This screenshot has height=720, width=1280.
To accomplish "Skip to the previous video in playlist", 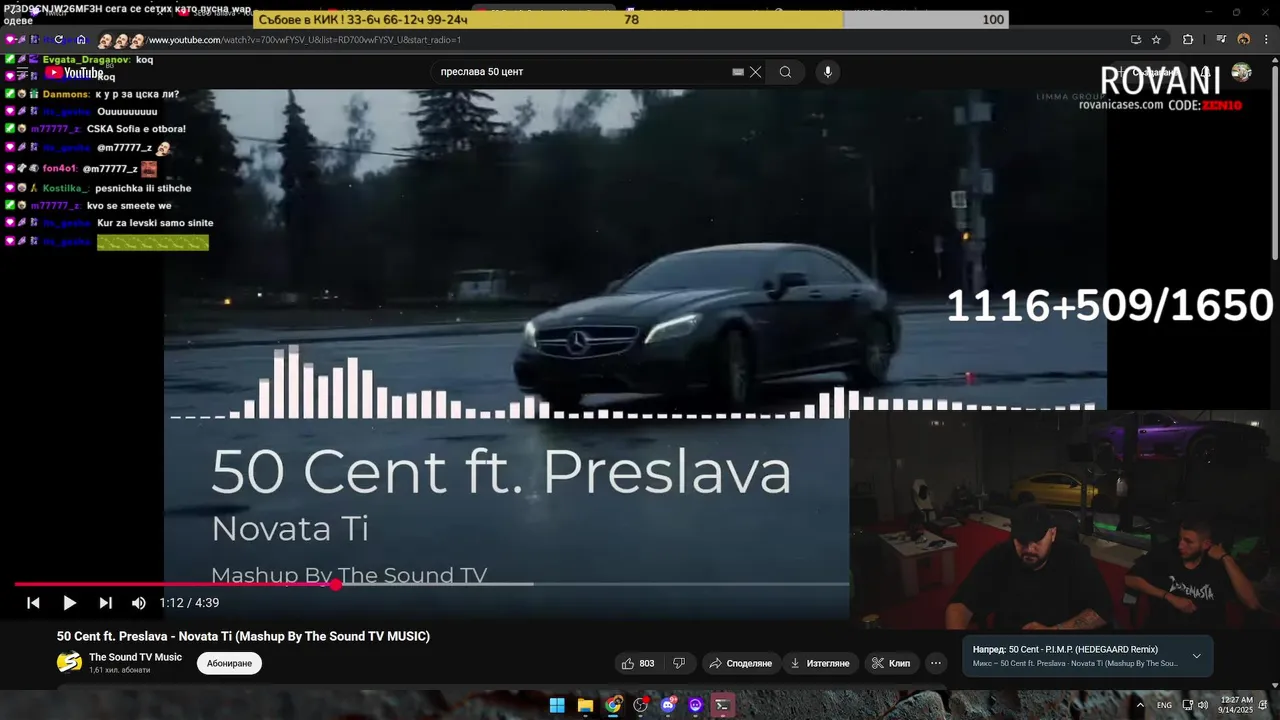I will point(33,603).
